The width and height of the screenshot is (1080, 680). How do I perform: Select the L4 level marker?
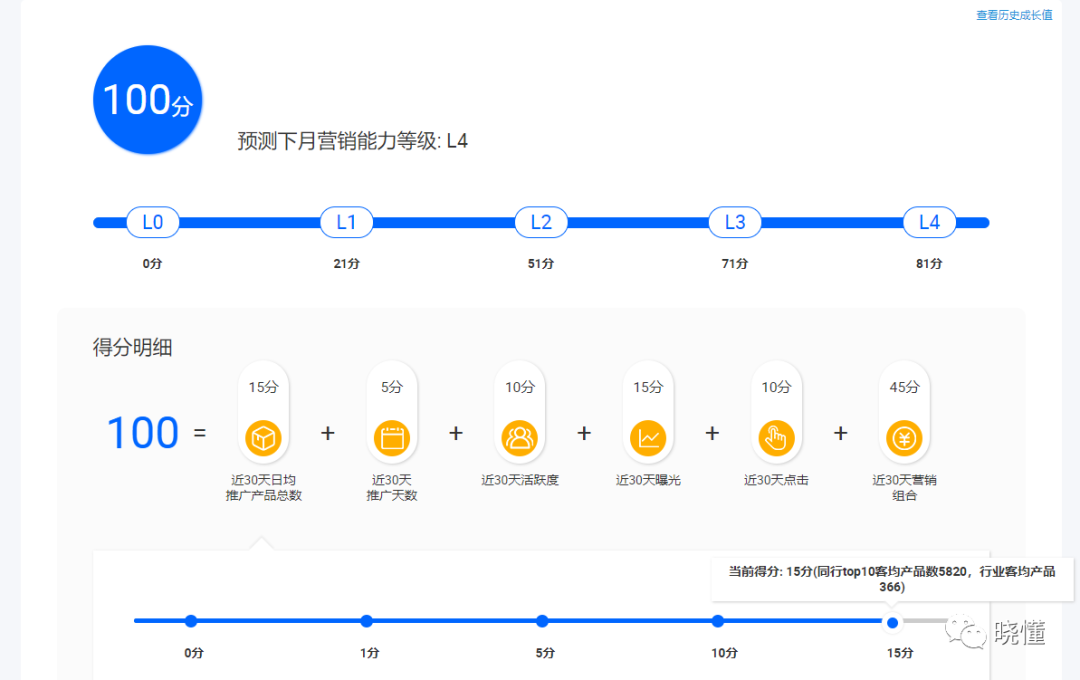click(929, 222)
